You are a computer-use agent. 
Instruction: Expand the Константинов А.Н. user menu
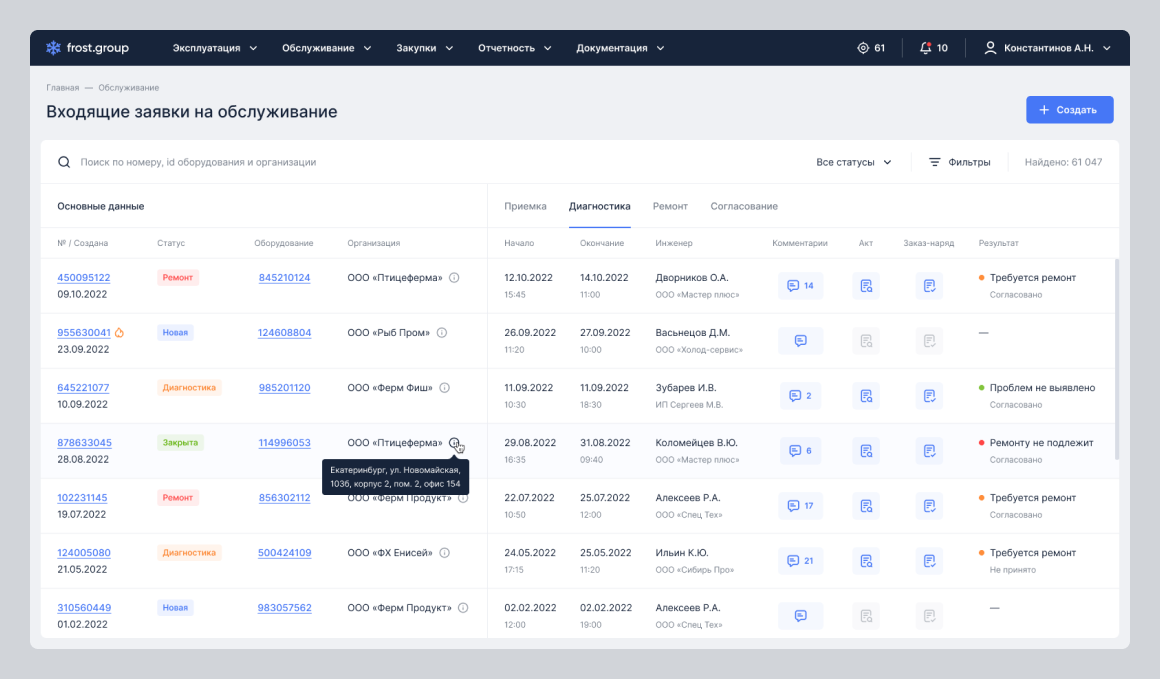tap(1048, 48)
